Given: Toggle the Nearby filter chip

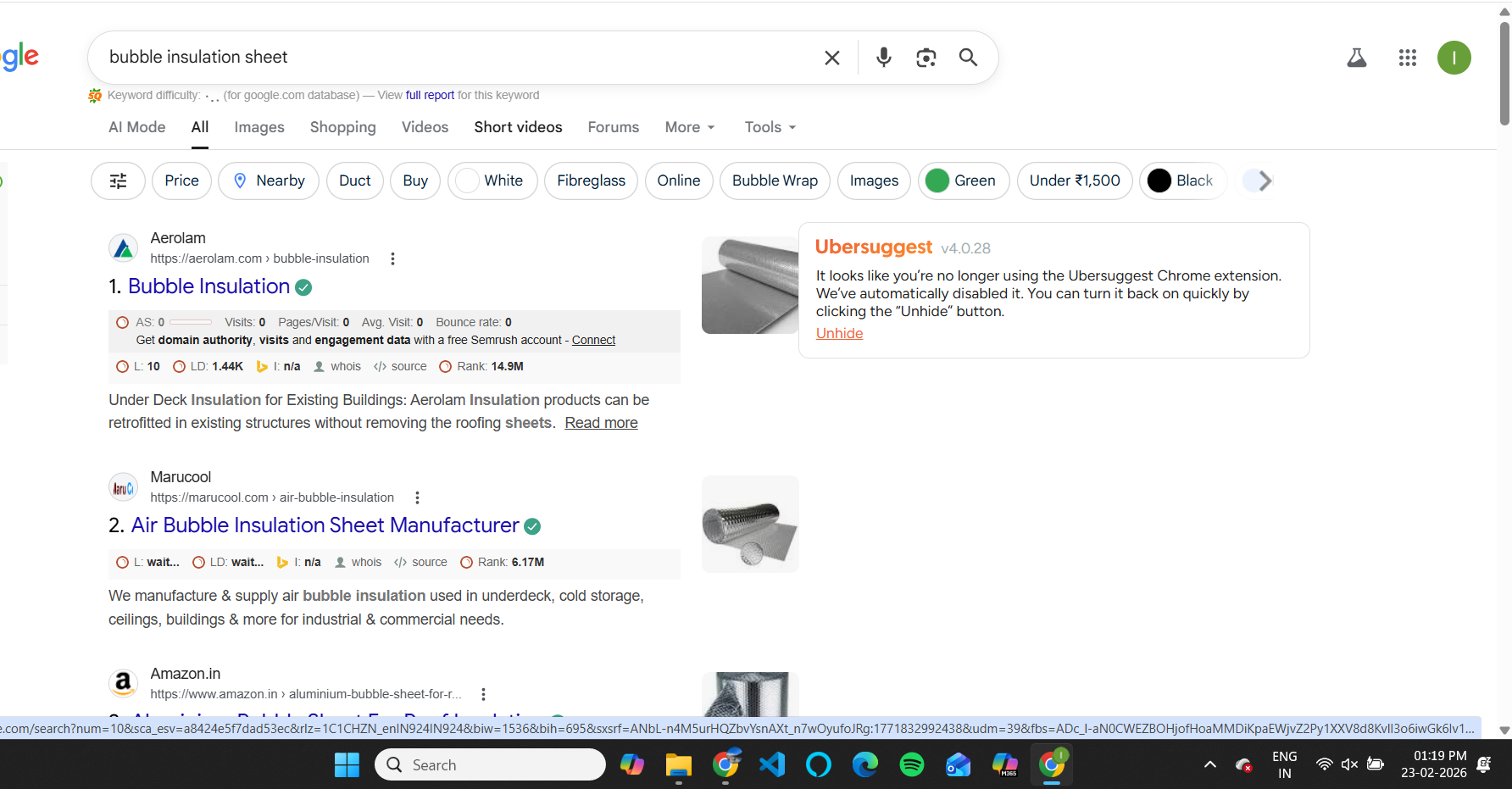Looking at the screenshot, I should [x=269, y=181].
